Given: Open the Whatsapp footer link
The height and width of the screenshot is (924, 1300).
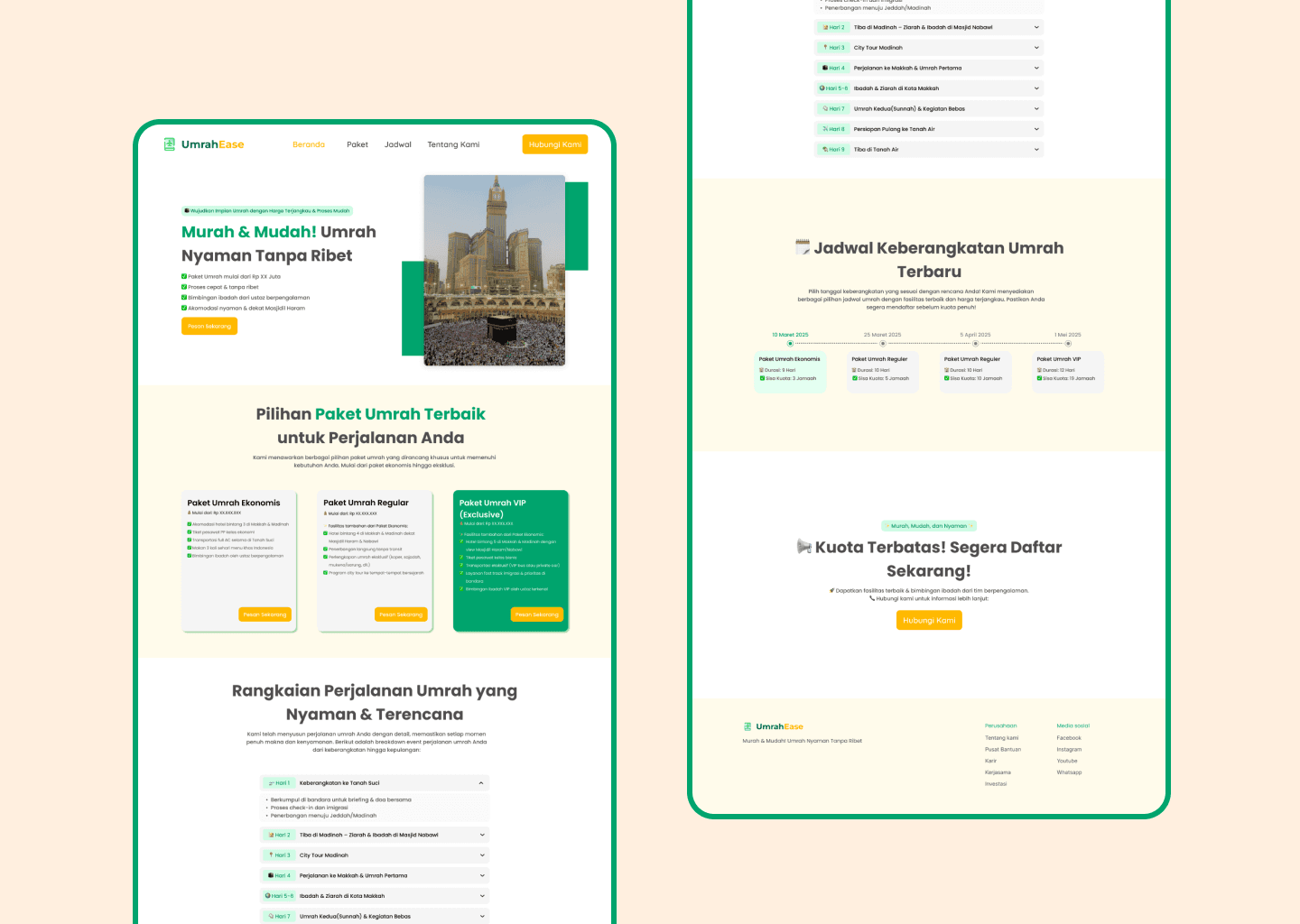Looking at the screenshot, I should (1070, 772).
